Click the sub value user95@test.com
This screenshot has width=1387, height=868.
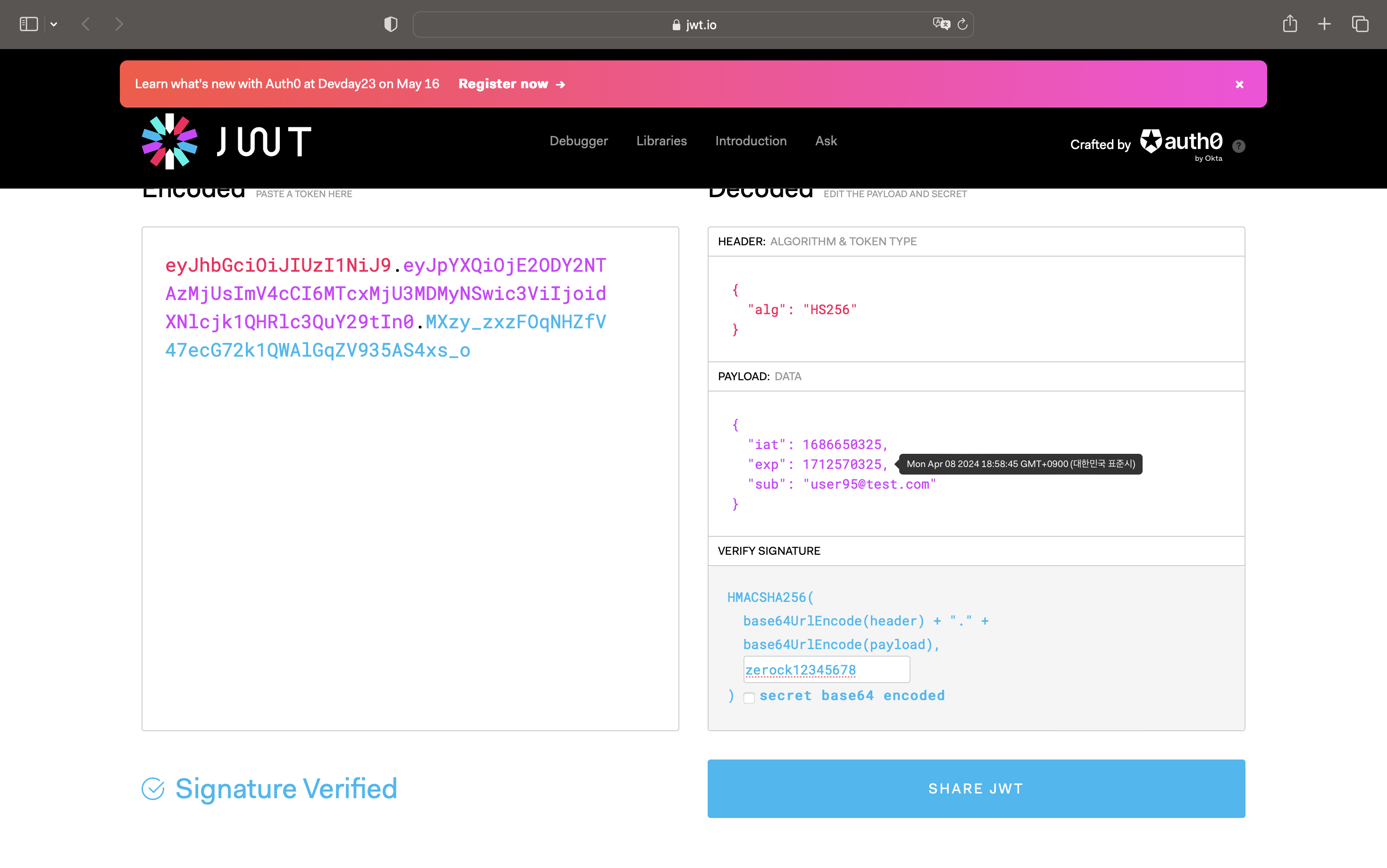pyautogui.click(x=870, y=484)
